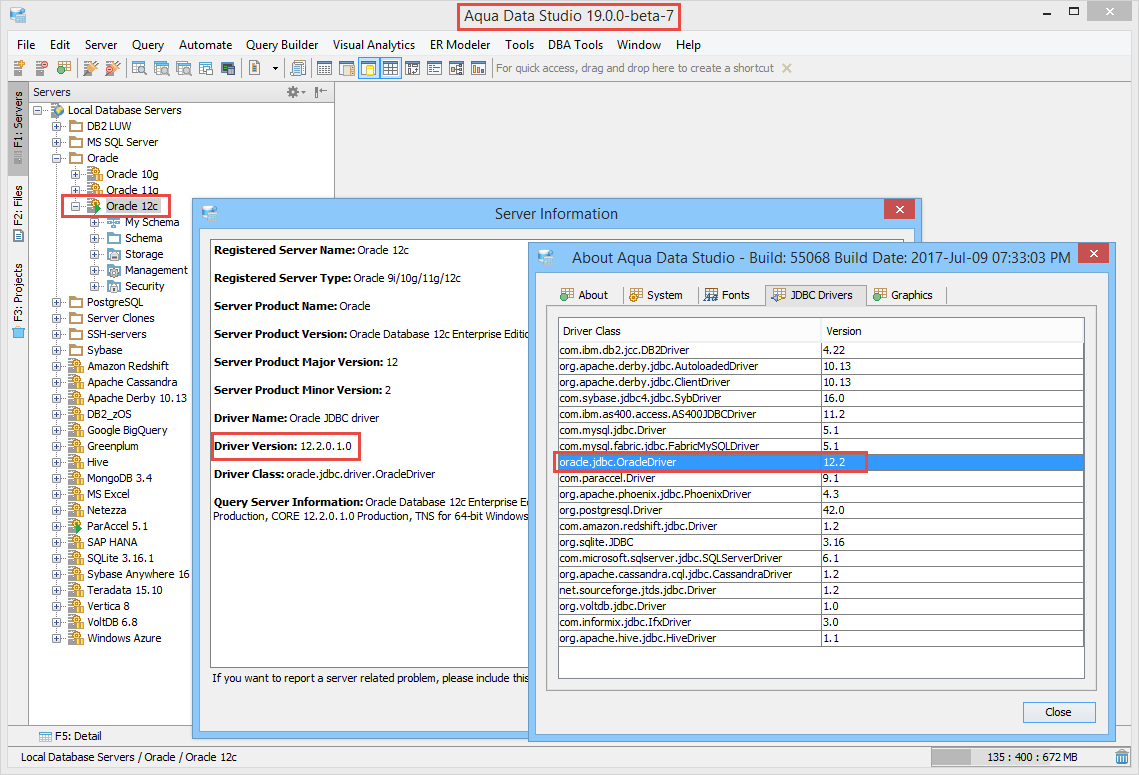1139x775 pixels.
Task: Close the Server Information dialog with red X
Action: tap(899, 209)
